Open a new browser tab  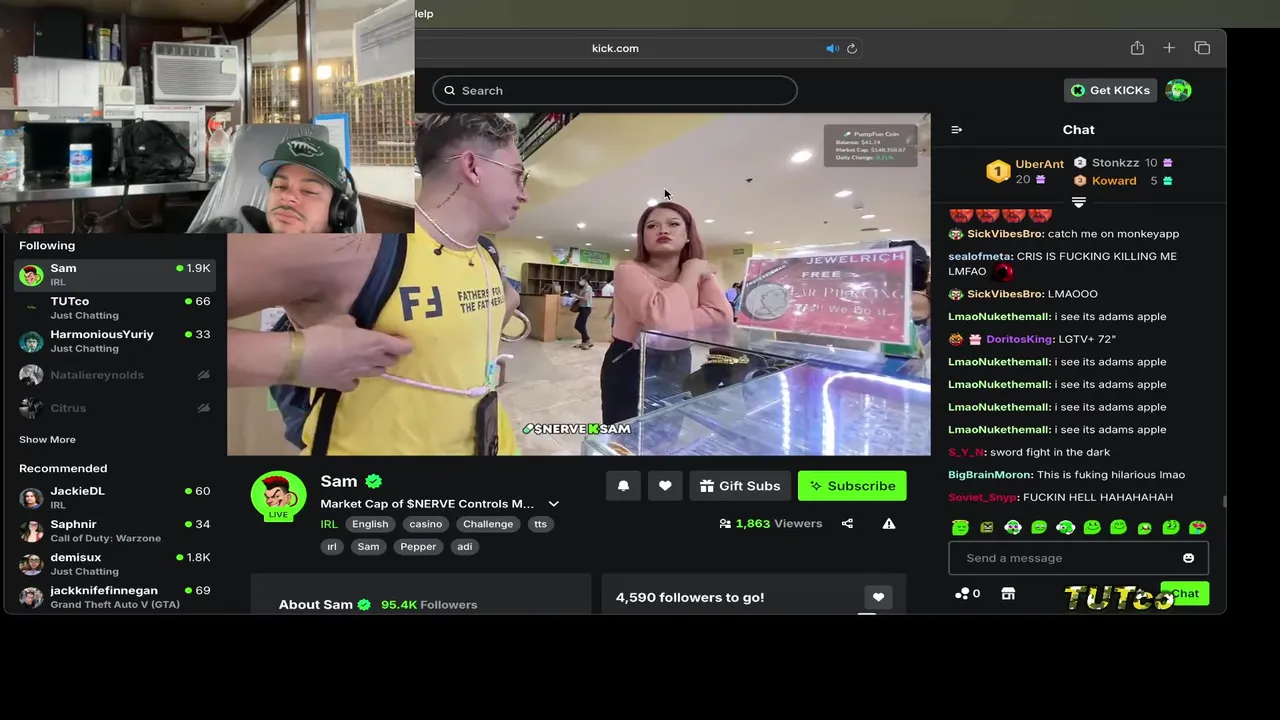click(x=1169, y=48)
